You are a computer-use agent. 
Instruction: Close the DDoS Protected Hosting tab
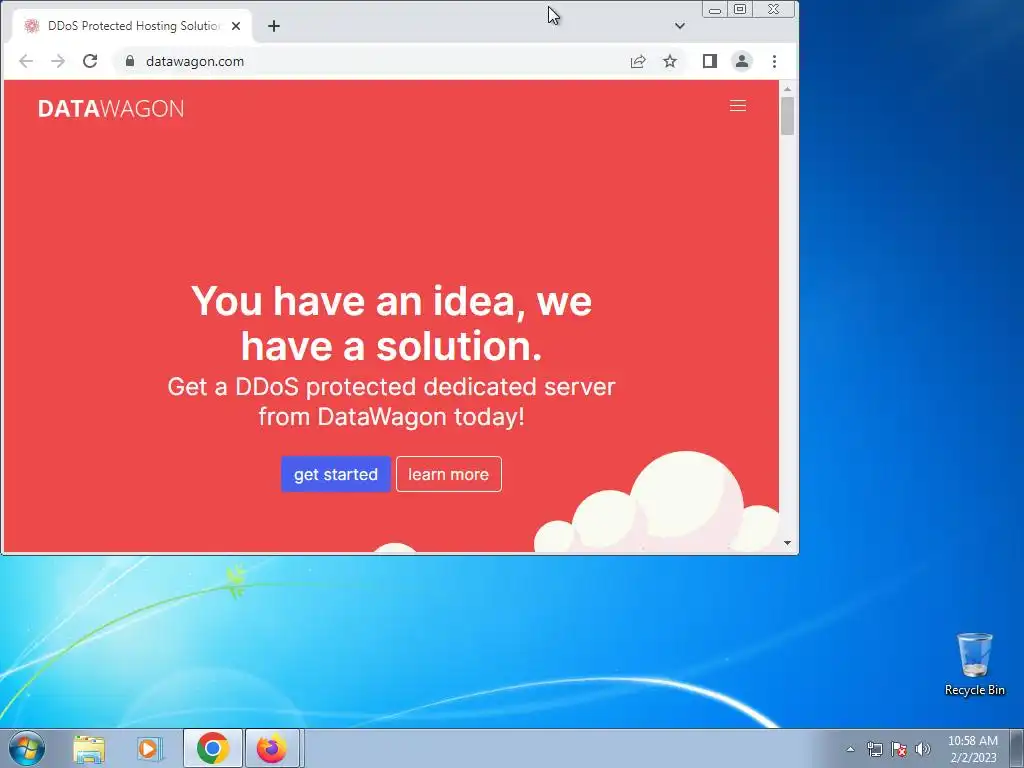[236, 26]
